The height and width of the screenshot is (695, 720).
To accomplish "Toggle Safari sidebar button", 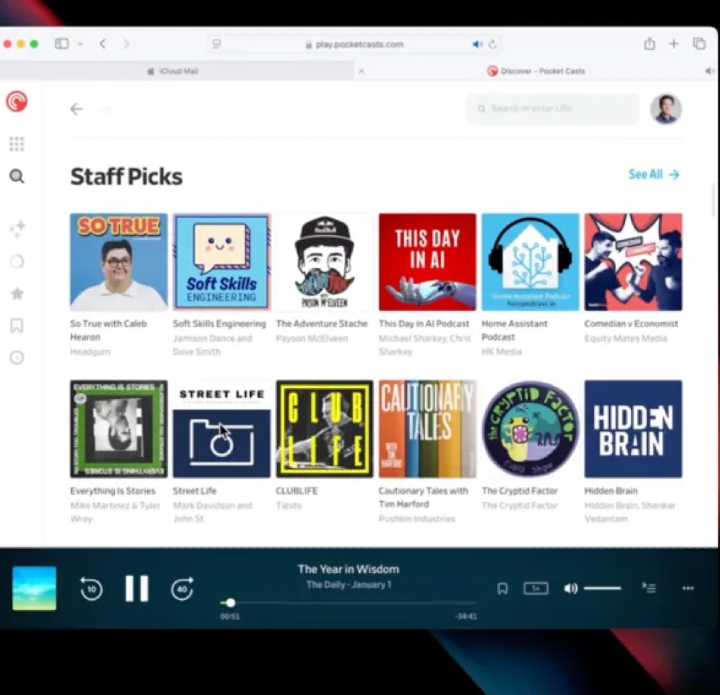I will coord(62,44).
